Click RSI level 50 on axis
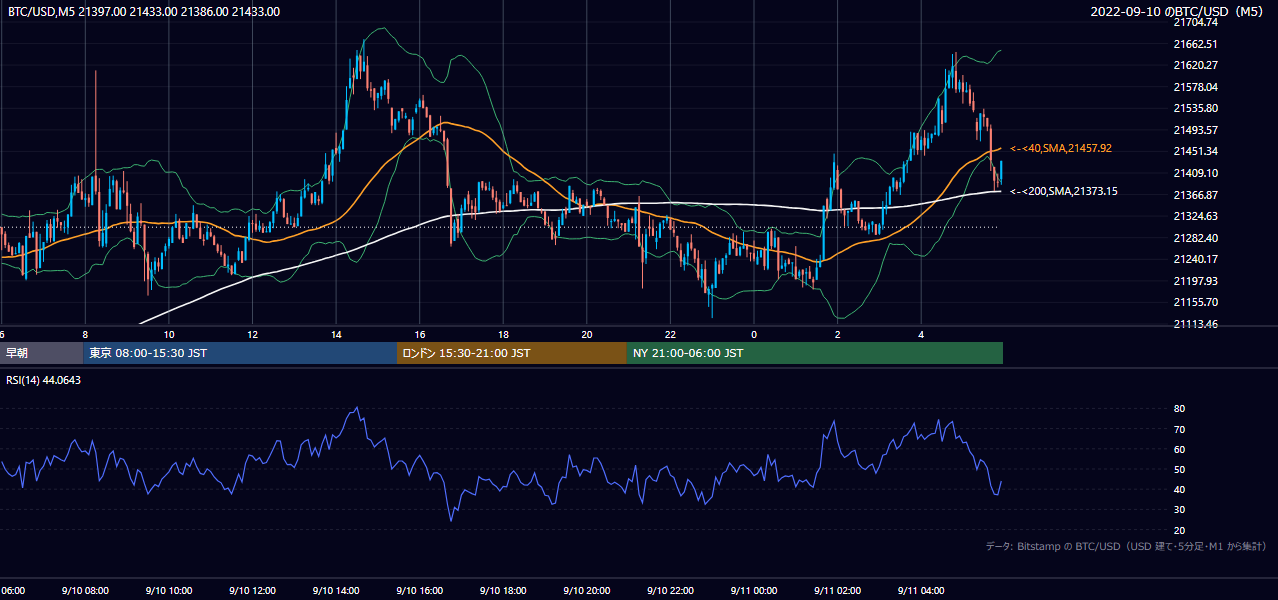The width and height of the screenshot is (1278, 600). pyautogui.click(x=1179, y=469)
